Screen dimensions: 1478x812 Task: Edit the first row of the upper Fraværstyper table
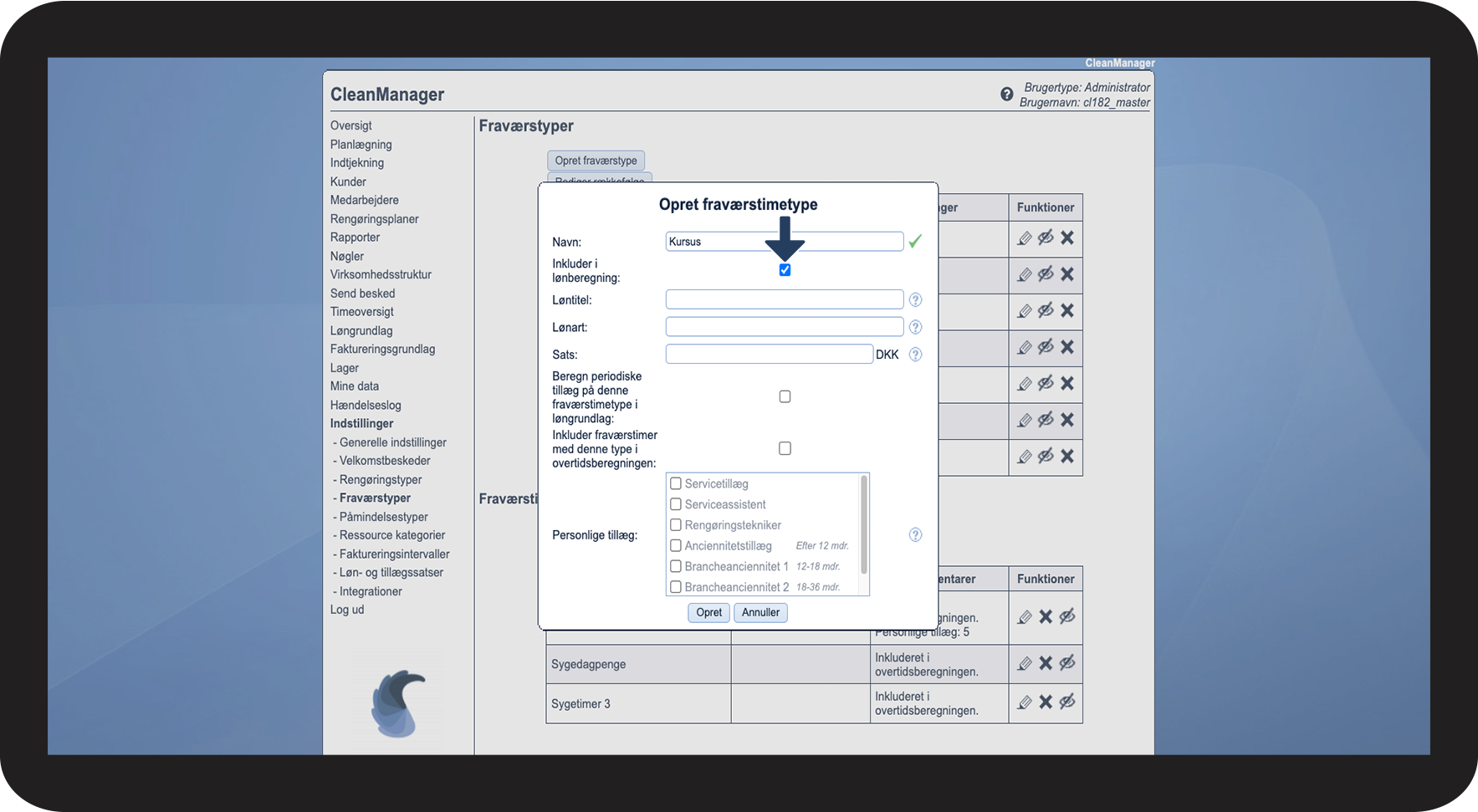coord(1025,238)
